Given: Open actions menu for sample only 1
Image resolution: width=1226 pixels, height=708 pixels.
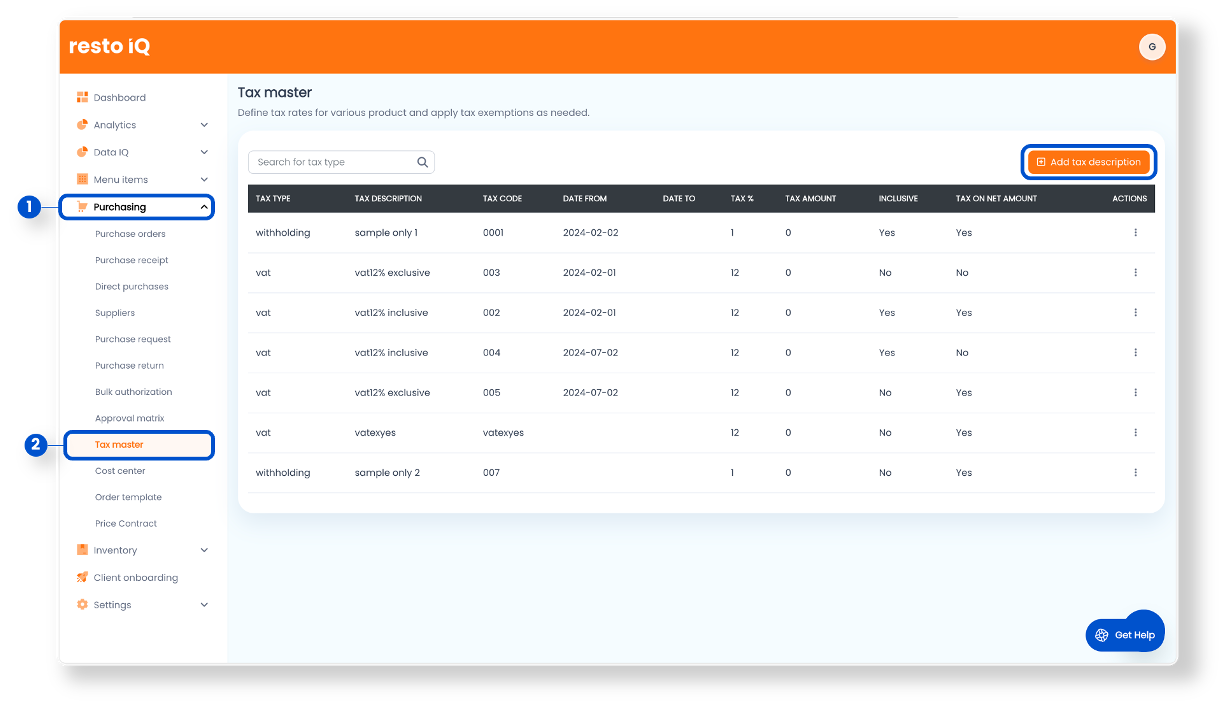Looking at the screenshot, I should pos(1135,233).
